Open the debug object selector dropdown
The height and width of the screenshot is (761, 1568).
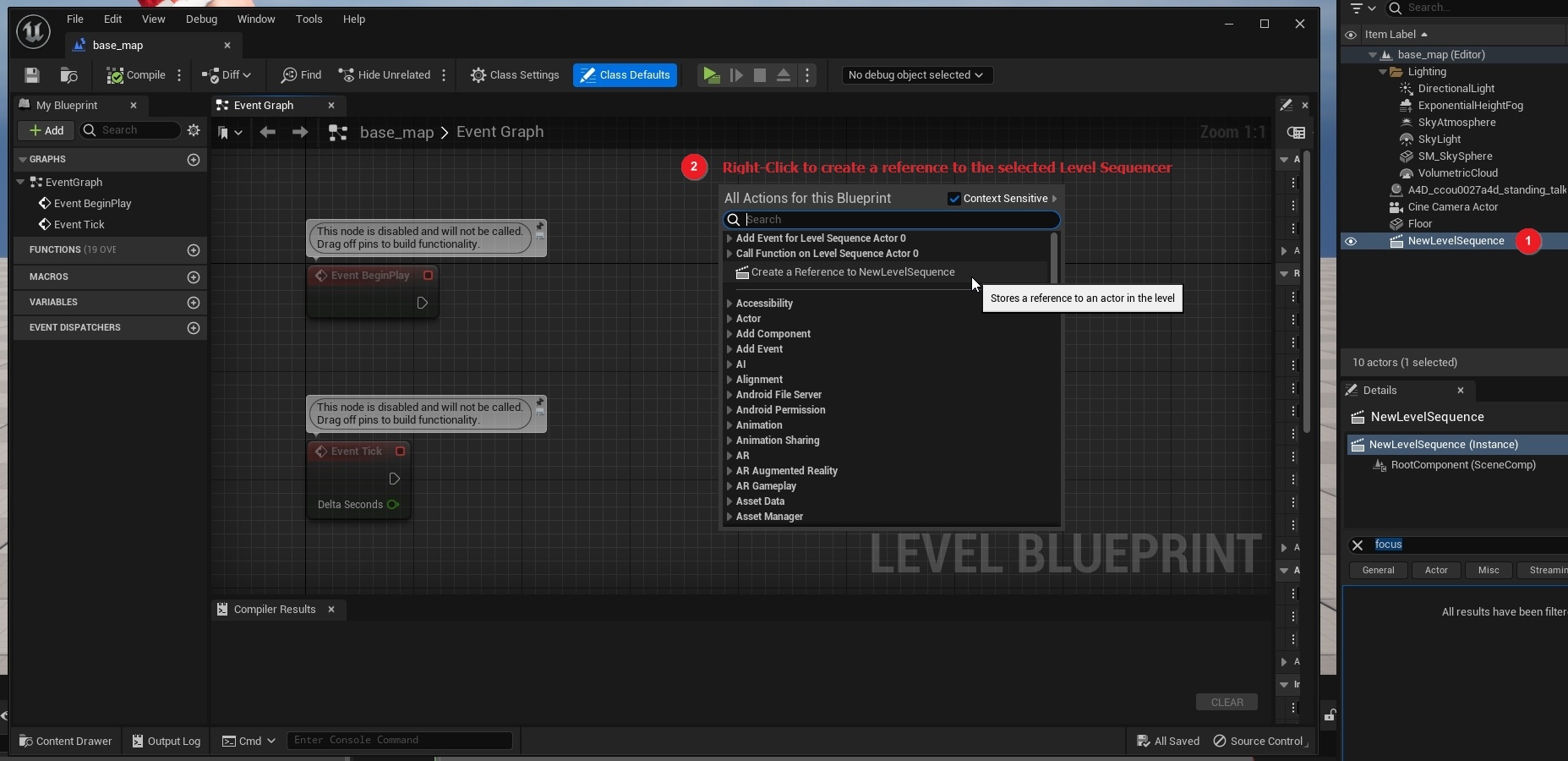tap(916, 75)
